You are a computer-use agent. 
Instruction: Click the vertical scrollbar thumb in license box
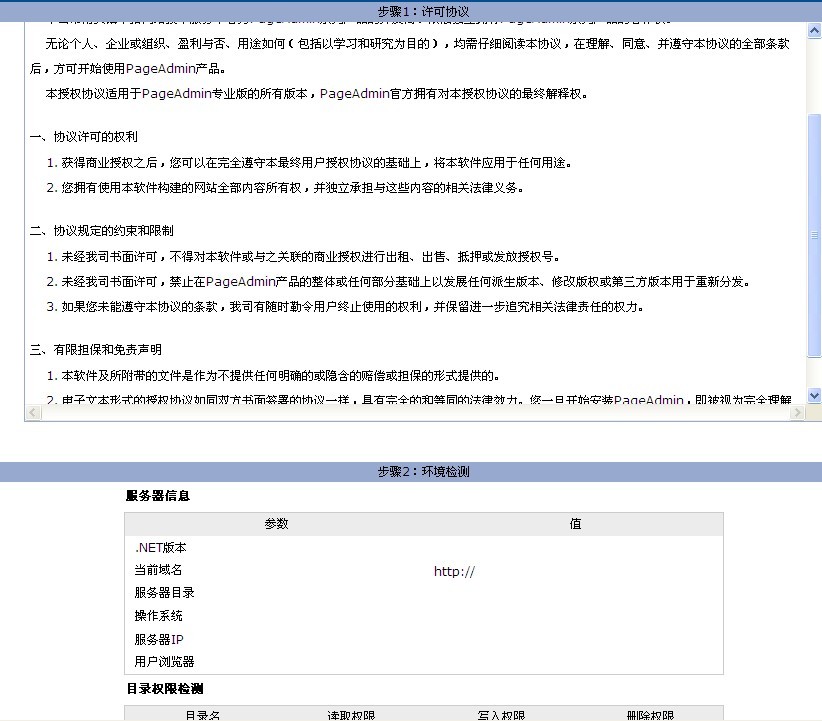[814, 235]
